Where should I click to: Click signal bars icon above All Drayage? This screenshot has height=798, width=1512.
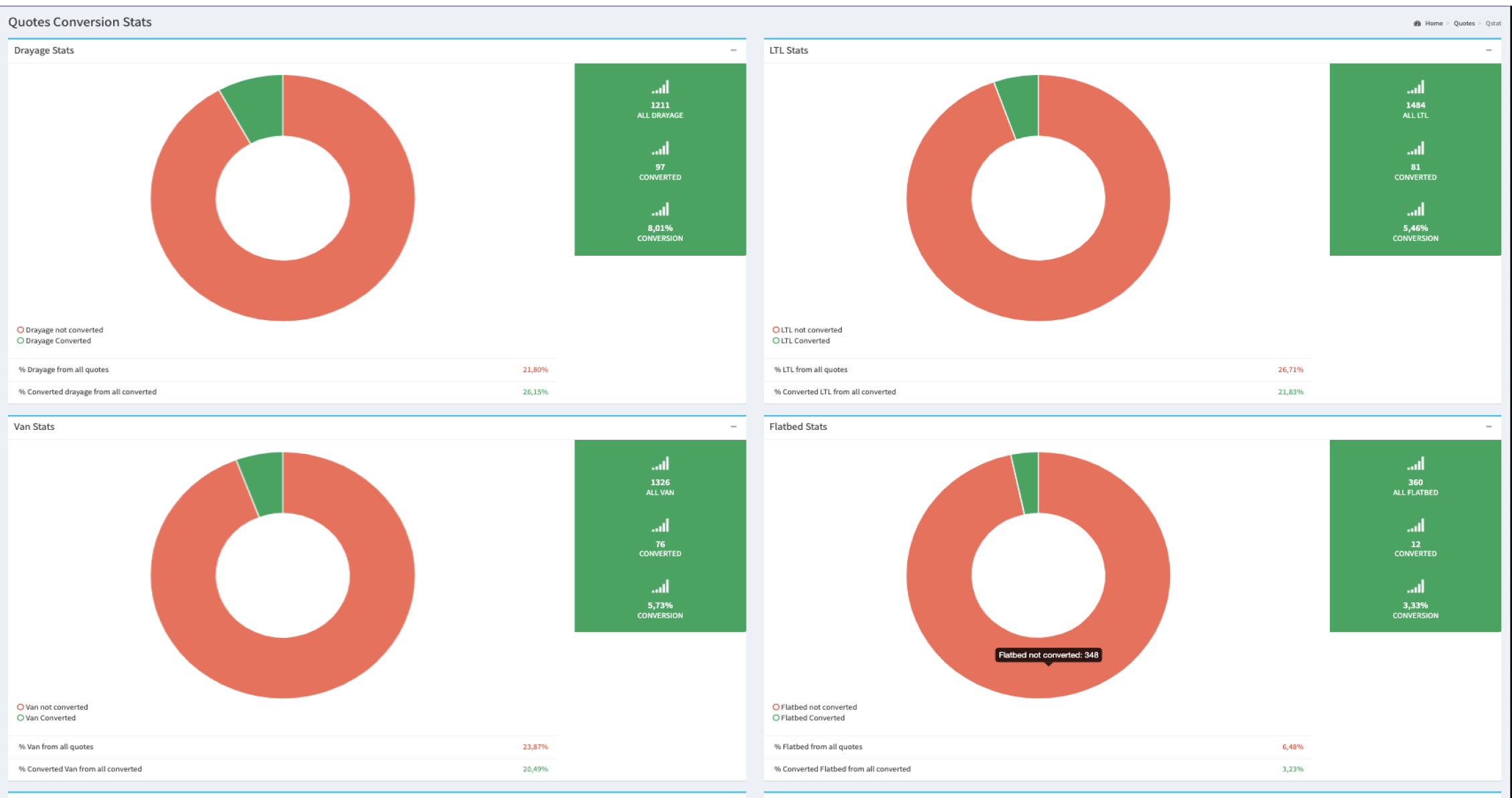[660, 88]
